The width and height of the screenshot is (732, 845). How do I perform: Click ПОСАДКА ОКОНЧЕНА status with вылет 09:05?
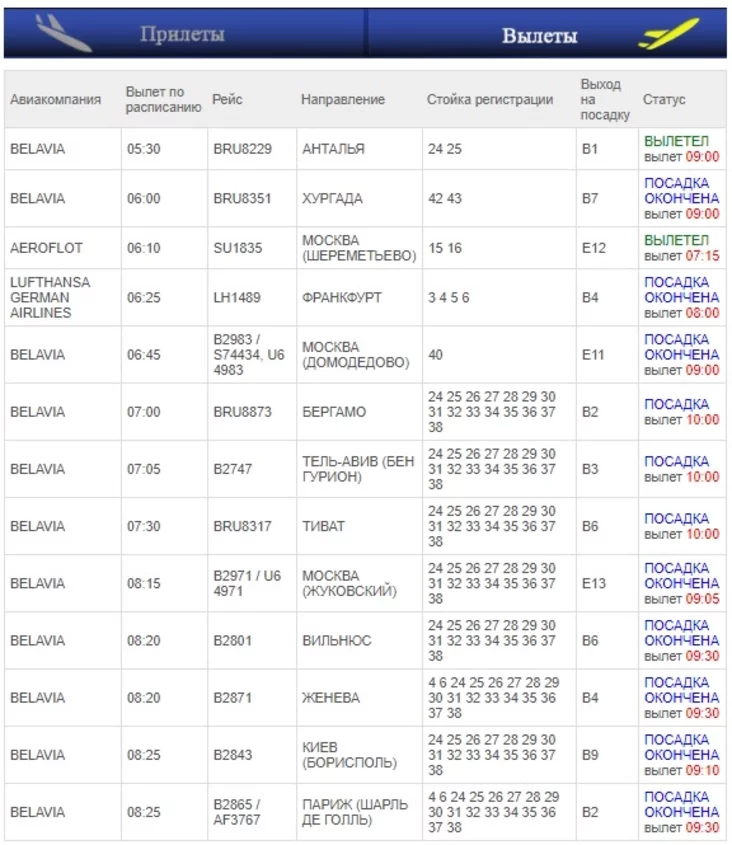tap(681, 583)
